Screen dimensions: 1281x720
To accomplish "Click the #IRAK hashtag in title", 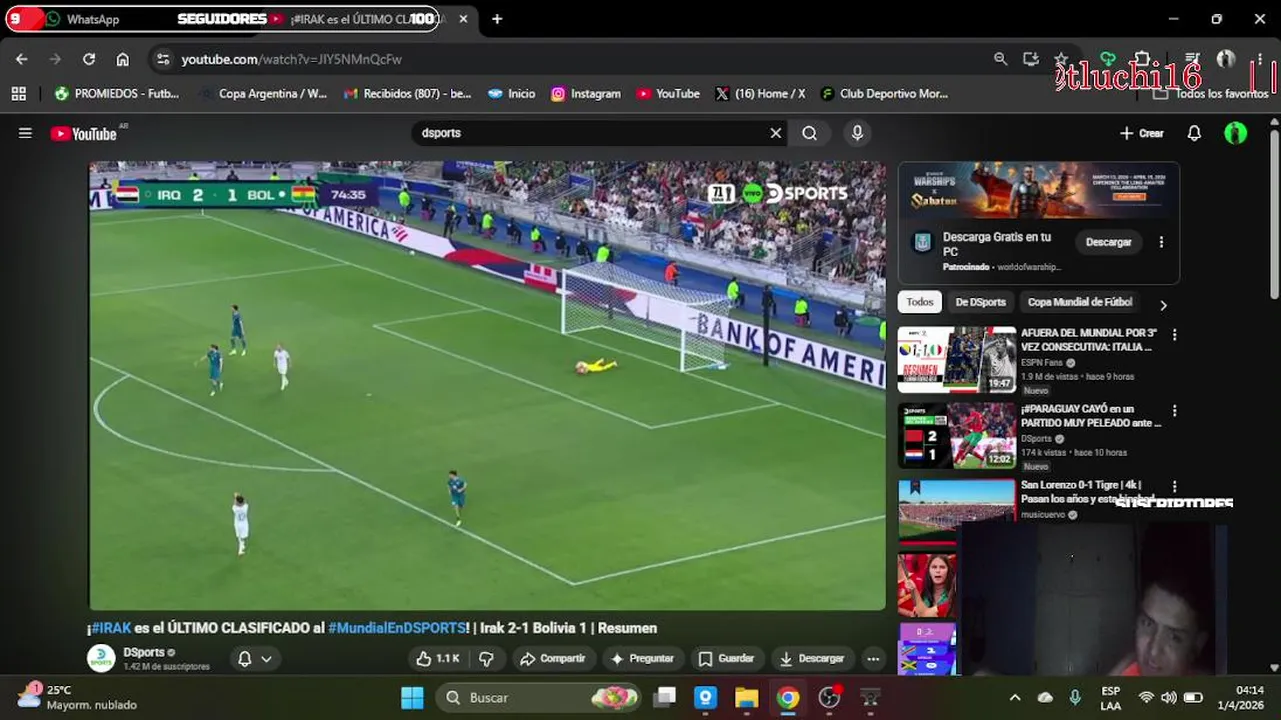I will (x=111, y=628).
